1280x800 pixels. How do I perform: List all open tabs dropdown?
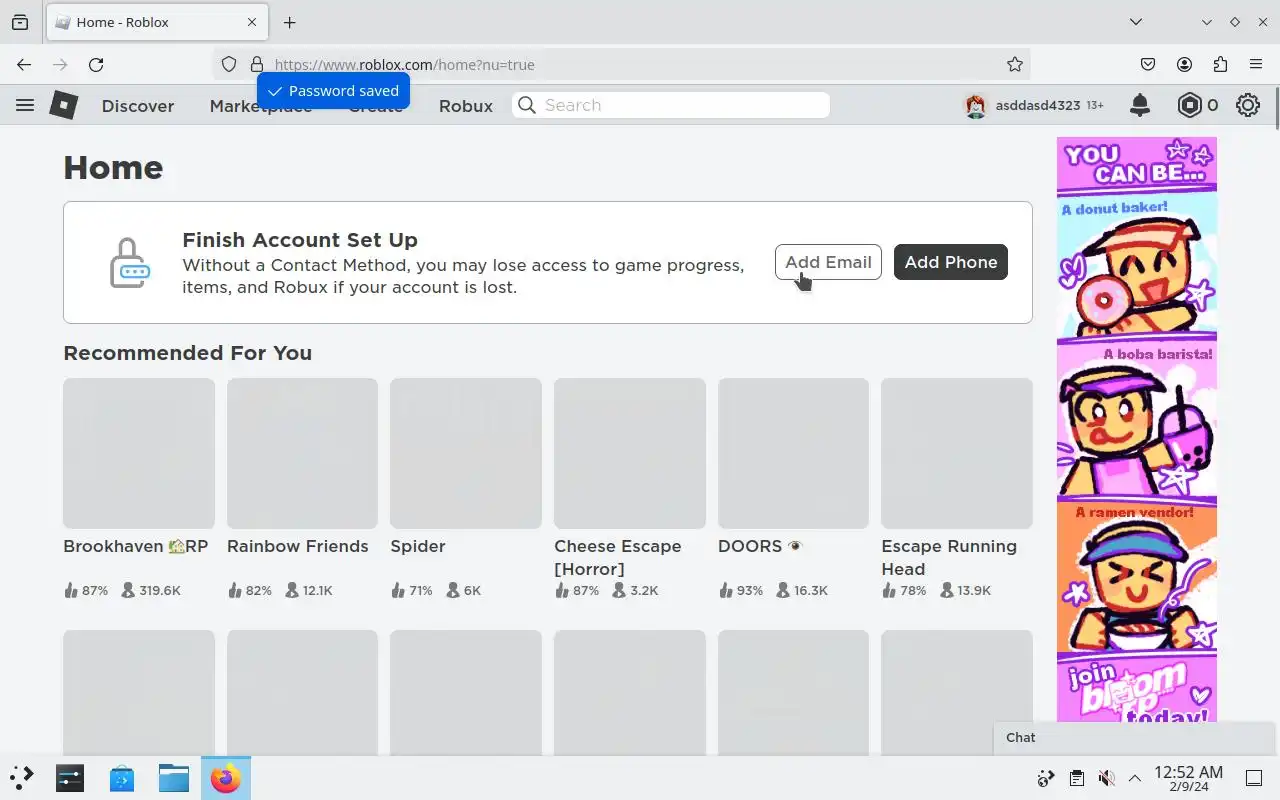click(1135, 22)
